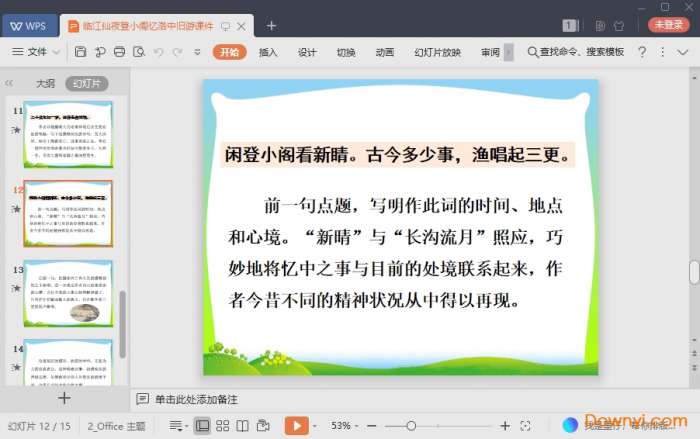Click the document icon beside the skin icon
The width and height of the screenshot is (700, 439).
pyautogui.click(x=600, y=26)
